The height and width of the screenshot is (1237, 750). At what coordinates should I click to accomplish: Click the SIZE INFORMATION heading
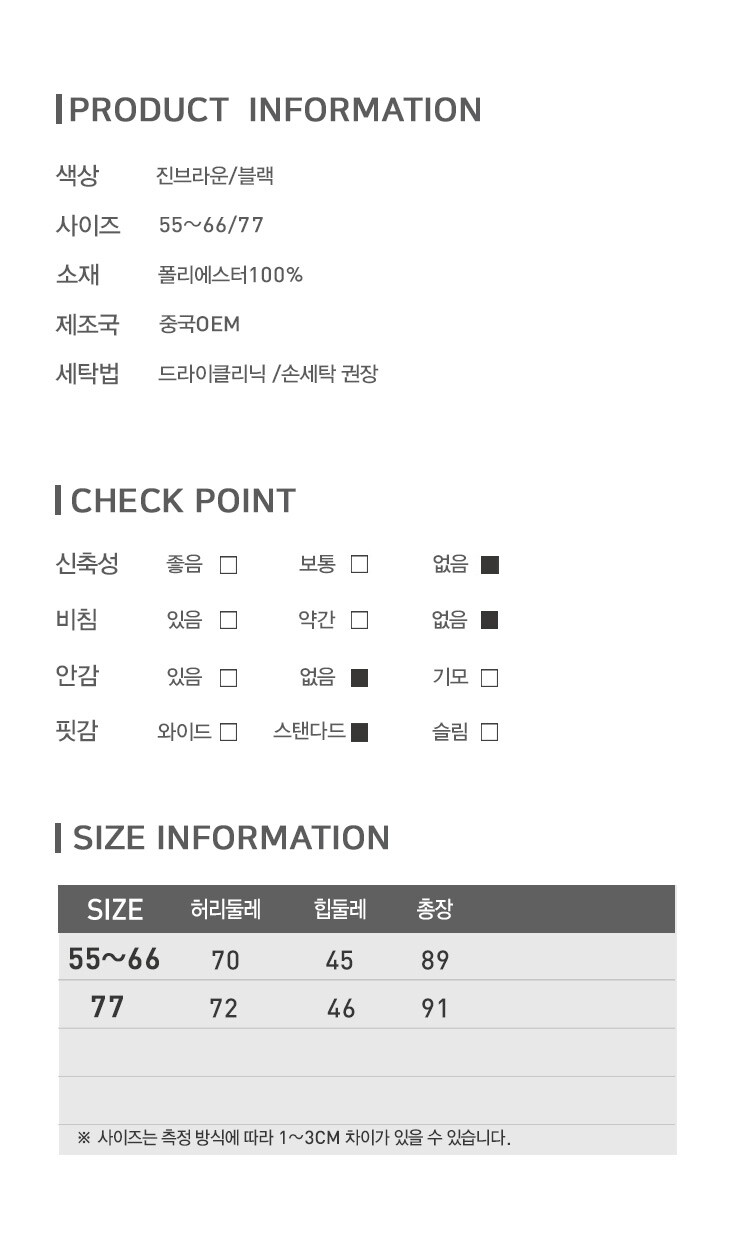click(231, 838)
